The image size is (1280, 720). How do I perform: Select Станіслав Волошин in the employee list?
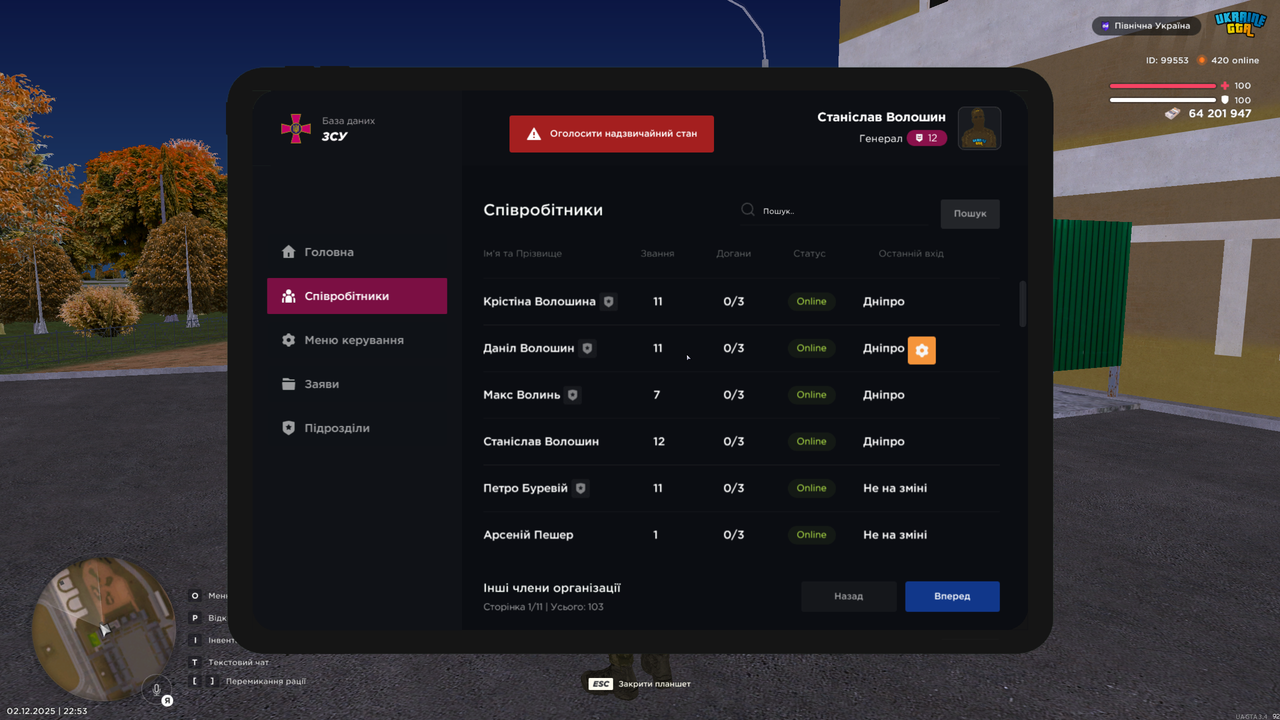click(x=541, y=441)
